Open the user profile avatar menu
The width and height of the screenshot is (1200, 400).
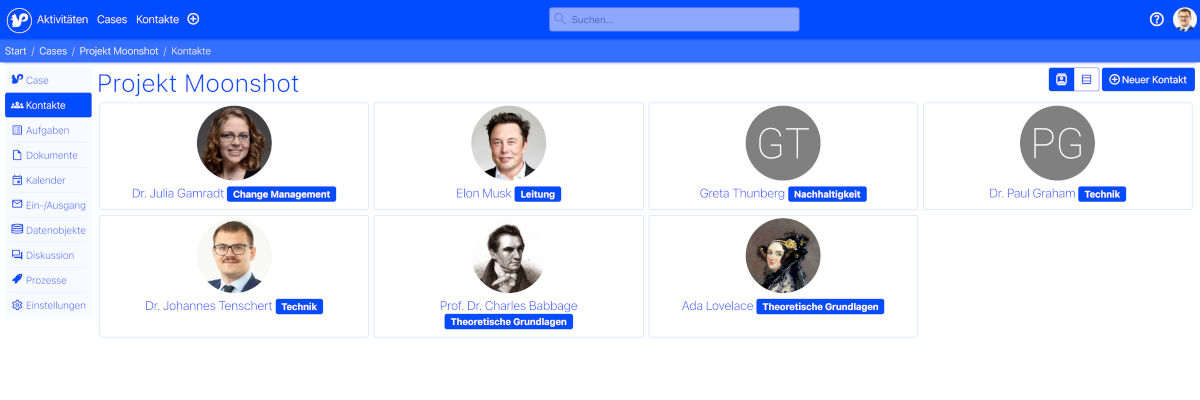1184,19
